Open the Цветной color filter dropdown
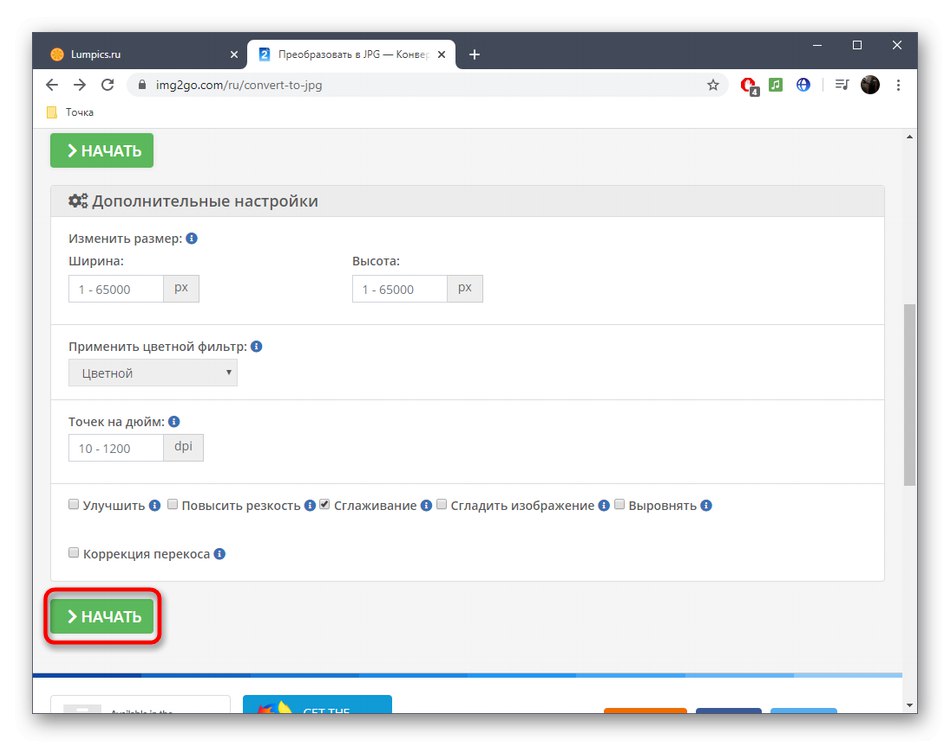The image size is (950, 746). click(153, 373)
